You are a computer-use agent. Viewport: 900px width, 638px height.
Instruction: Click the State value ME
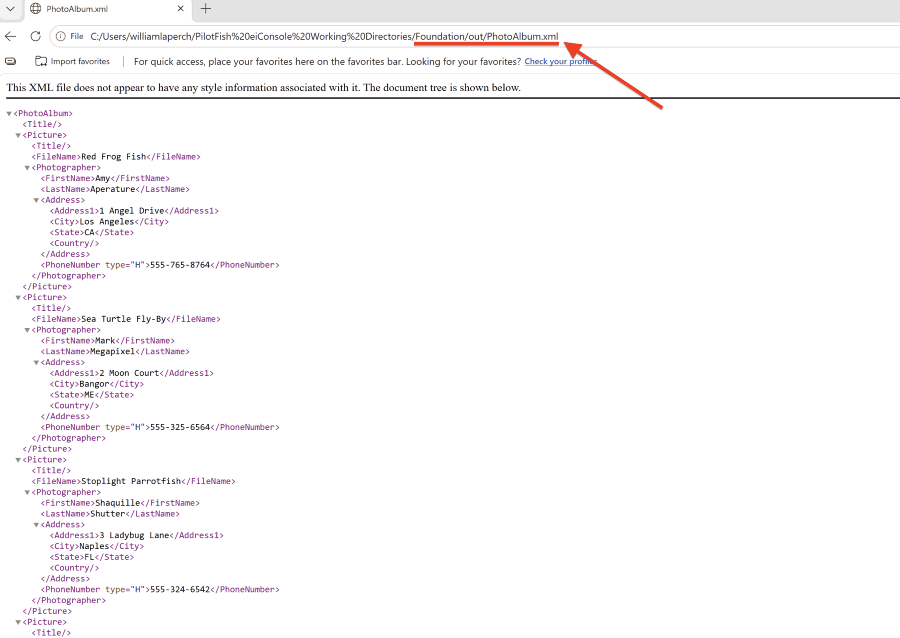[x=90, y=395]
